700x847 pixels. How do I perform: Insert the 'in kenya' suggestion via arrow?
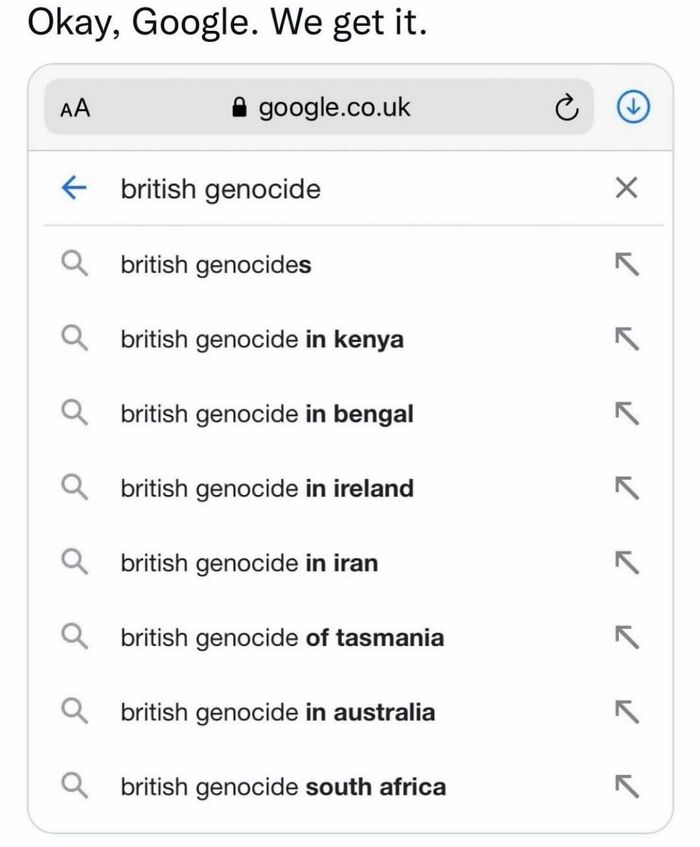[x=626, y=340]
